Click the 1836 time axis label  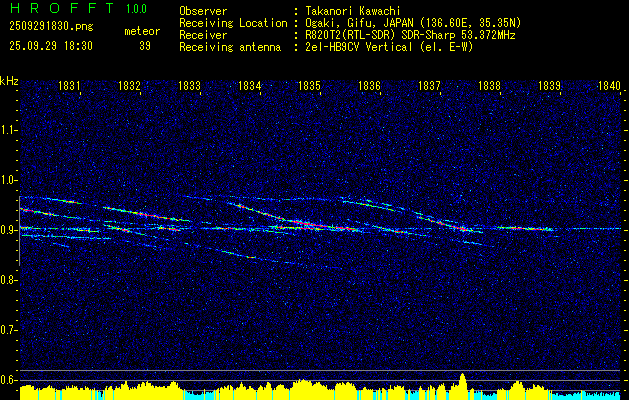(369, 86)
